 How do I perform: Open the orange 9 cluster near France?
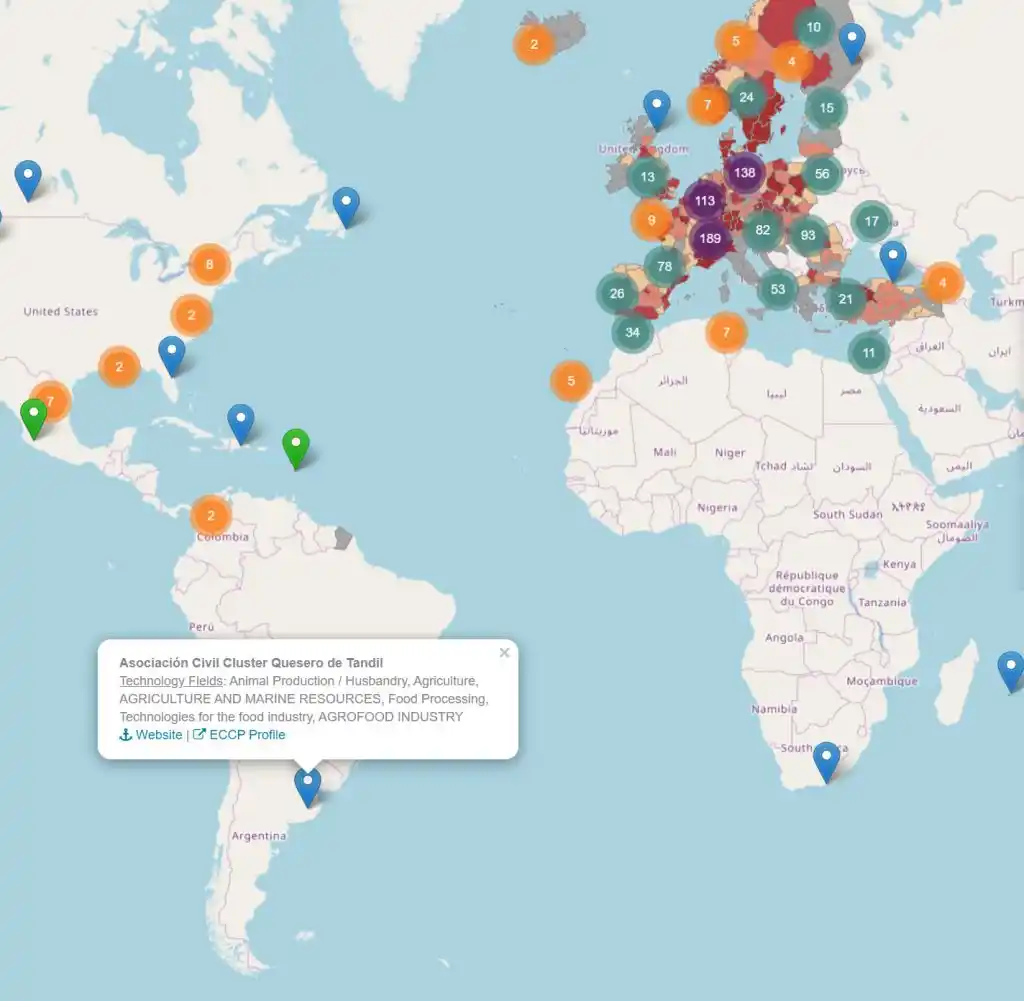(652, 220)
